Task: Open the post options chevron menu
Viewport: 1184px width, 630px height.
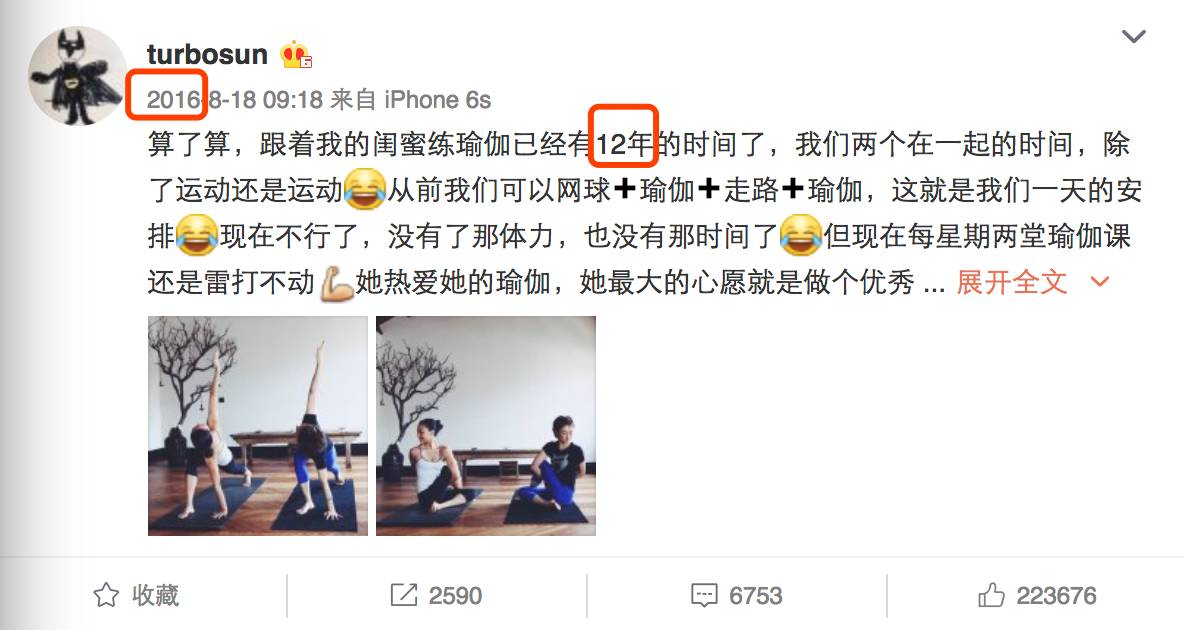Action: (1133, 36)
